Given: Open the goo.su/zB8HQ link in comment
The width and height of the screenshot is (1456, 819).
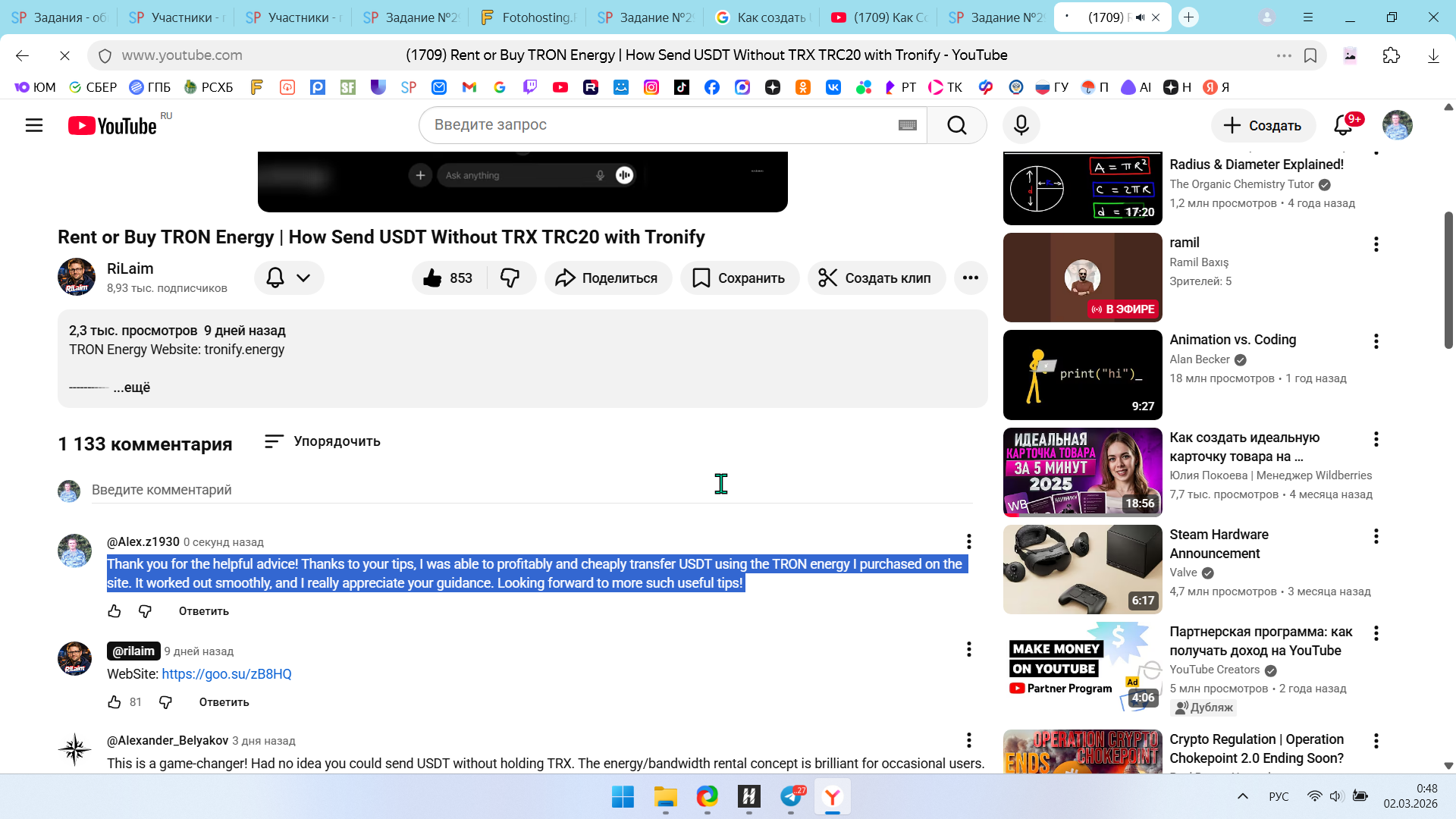Looking at the screenshot, I should 227,674.
